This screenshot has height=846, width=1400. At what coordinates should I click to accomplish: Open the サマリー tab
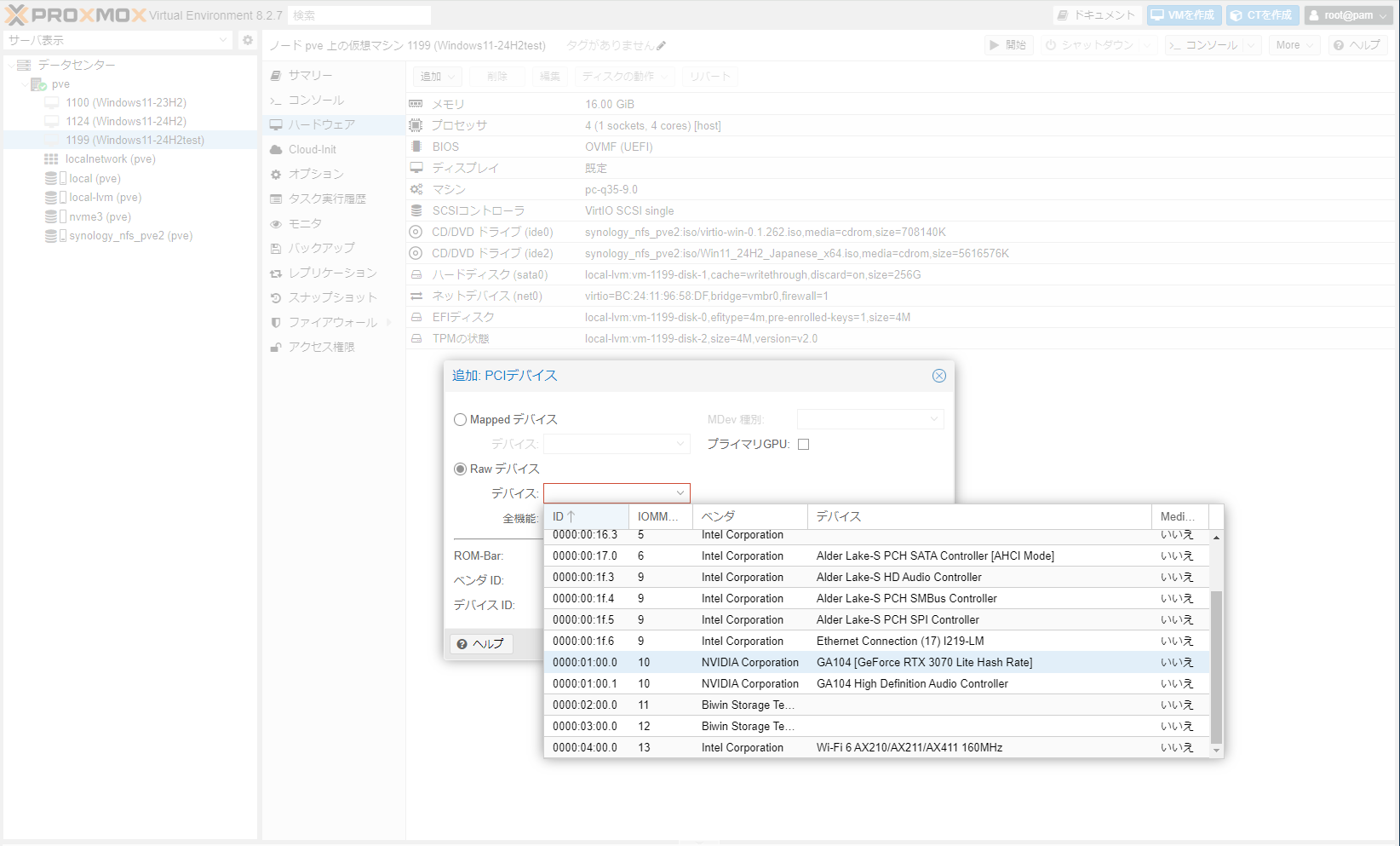click(310, 76)
